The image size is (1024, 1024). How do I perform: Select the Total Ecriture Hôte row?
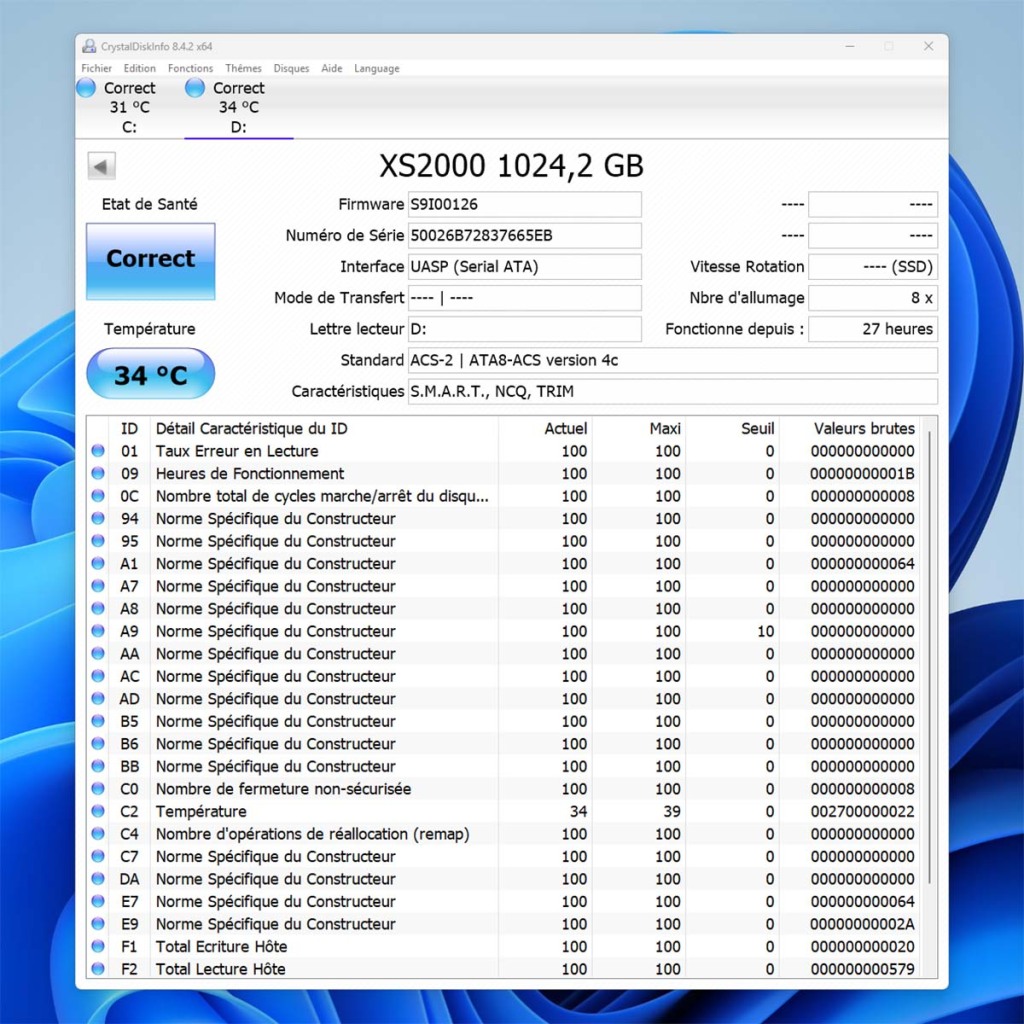pos(504,946)
